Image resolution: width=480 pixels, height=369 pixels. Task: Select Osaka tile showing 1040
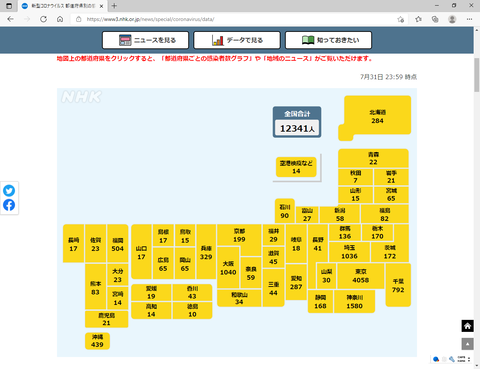coord(228,268)
